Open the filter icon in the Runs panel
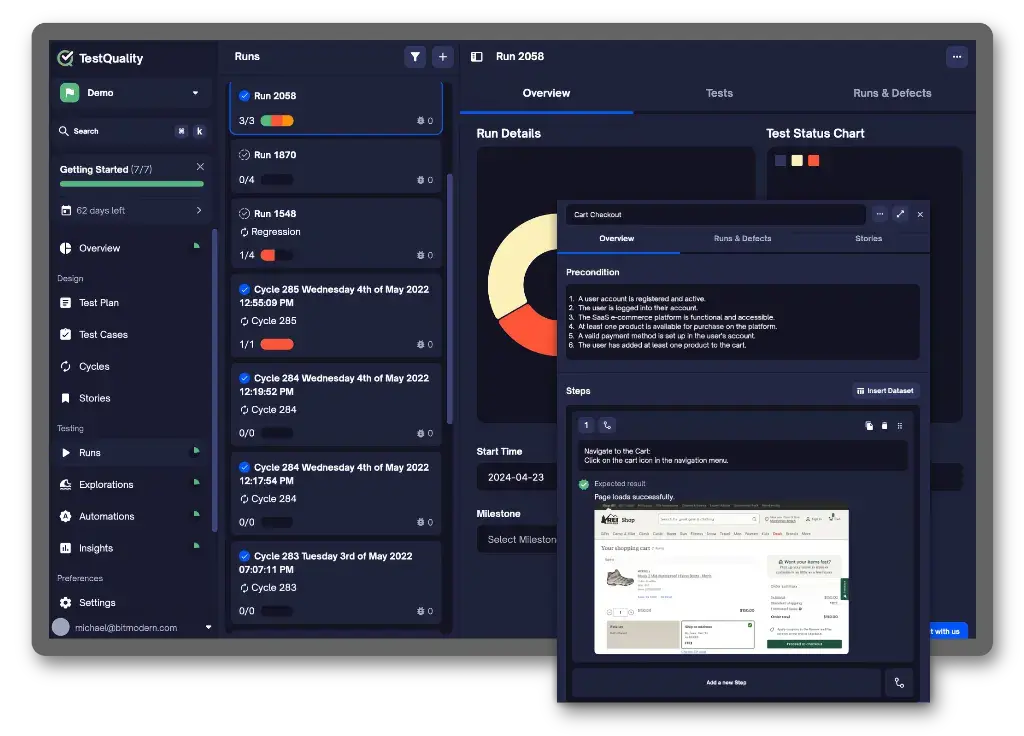This screenshot has width=1024, height=736. [415, 57]
